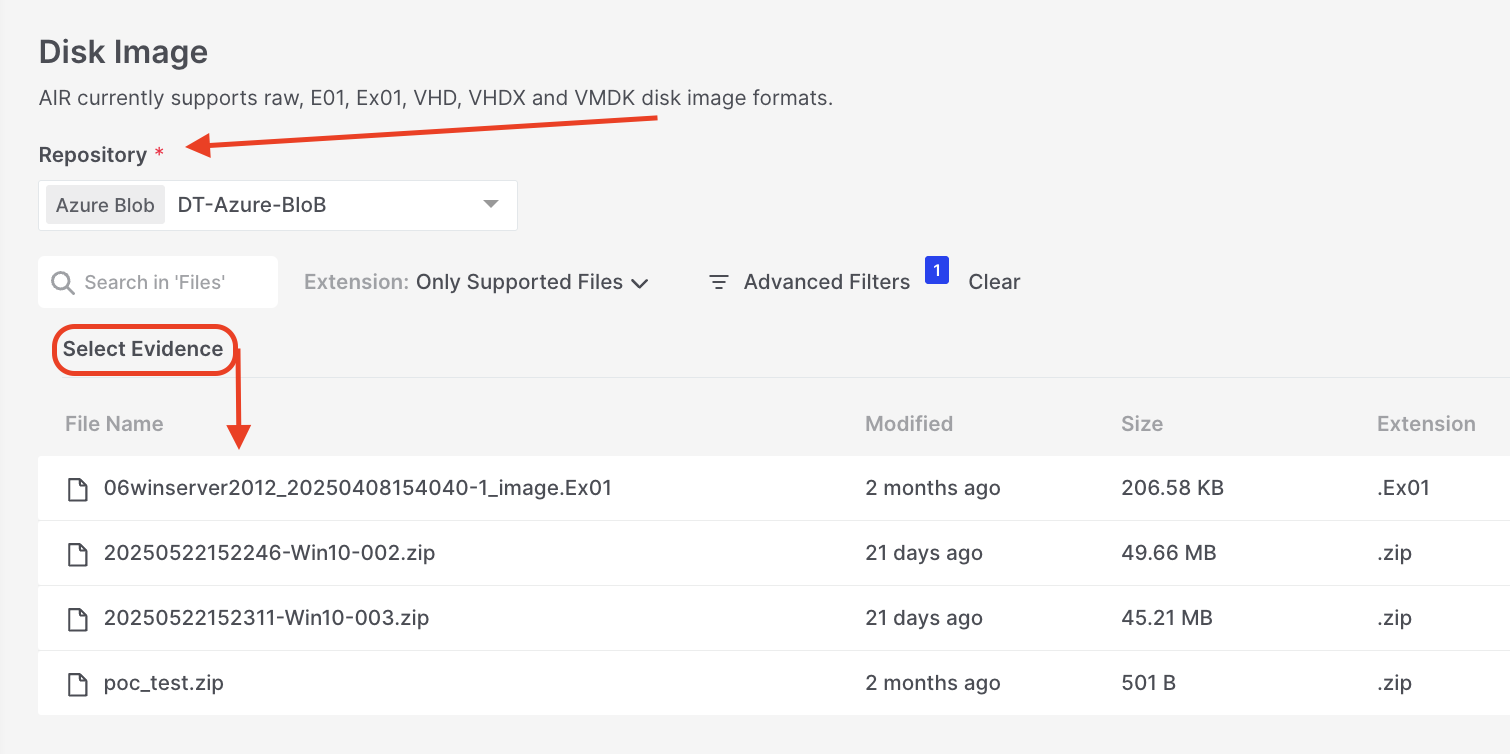The width and height of the screenshot is (1510, 754).
Task: Pick the poc_test.zip file entry
Action: 164,684
